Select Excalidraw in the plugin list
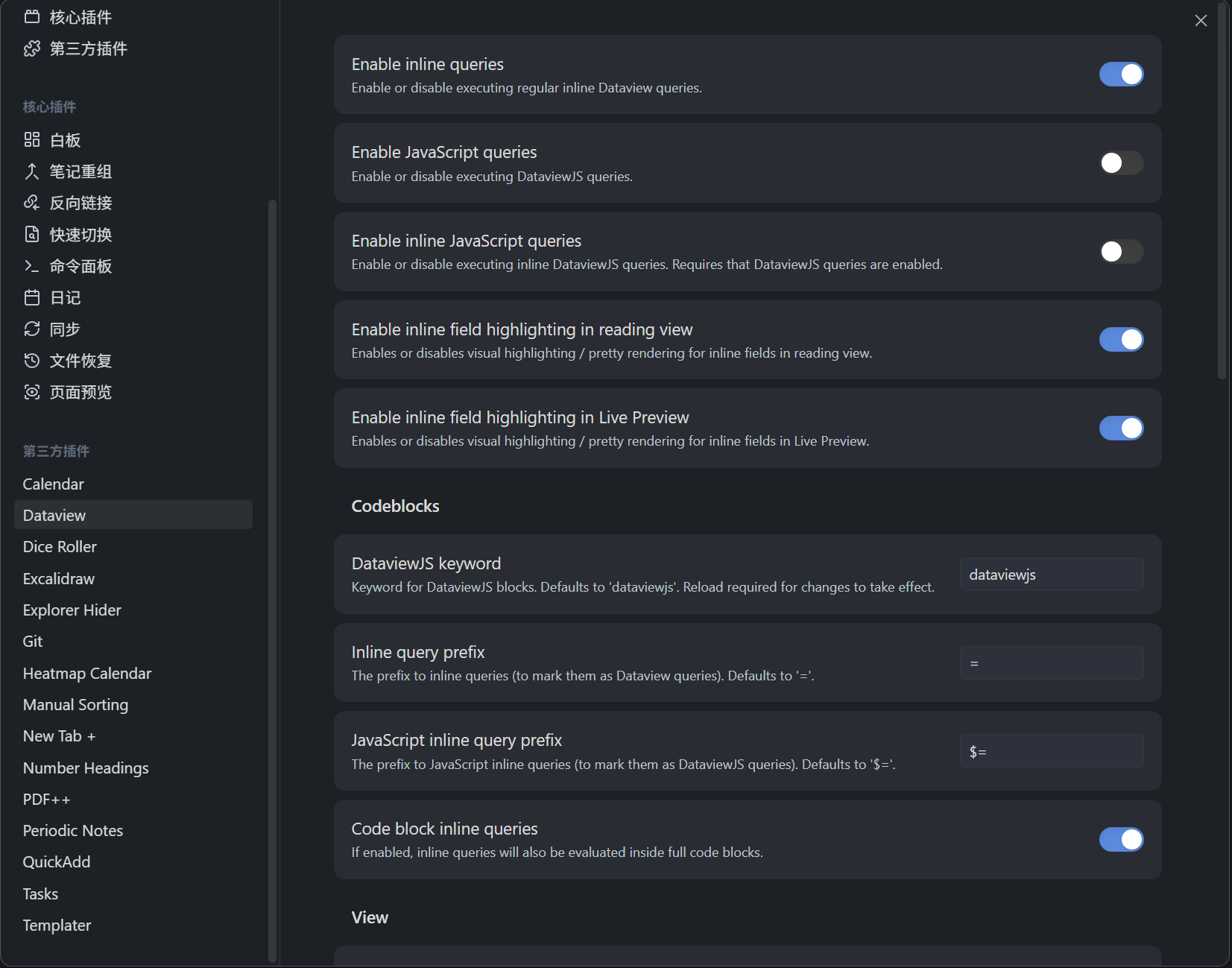The width and height of the screenshot is (1232, 968). point(59,579)
